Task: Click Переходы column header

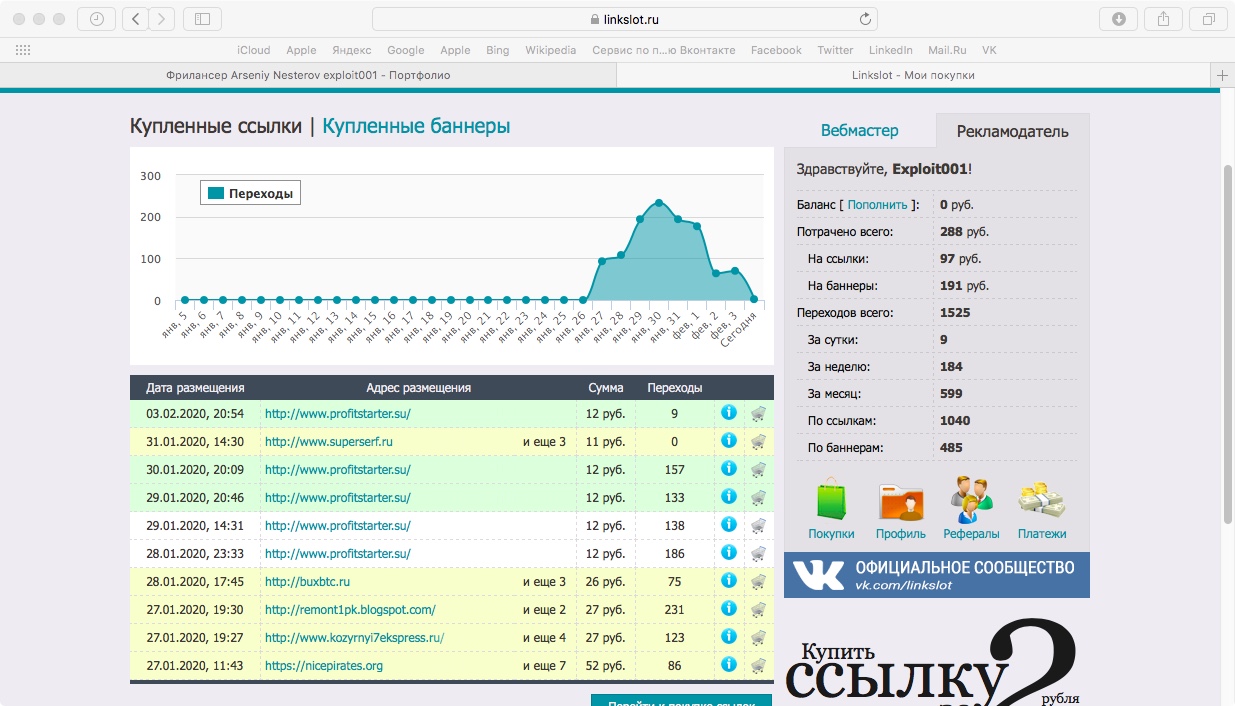Action: point(675,387)
